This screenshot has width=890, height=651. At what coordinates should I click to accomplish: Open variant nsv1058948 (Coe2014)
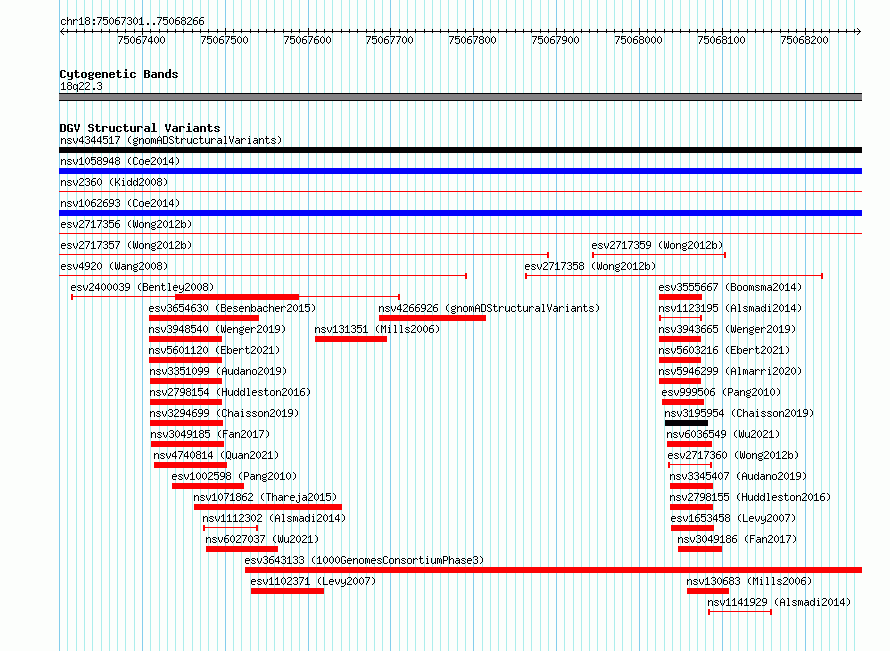120,161
